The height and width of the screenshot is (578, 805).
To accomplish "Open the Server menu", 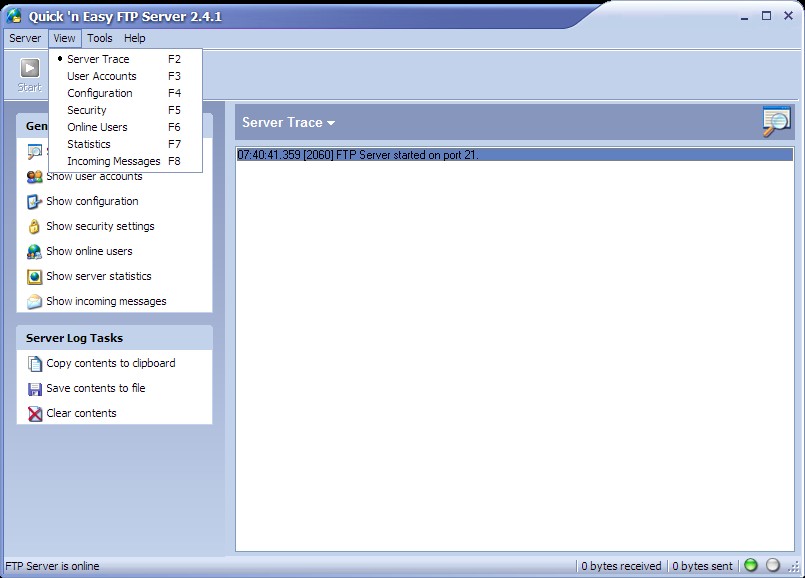I will point(25,38).
